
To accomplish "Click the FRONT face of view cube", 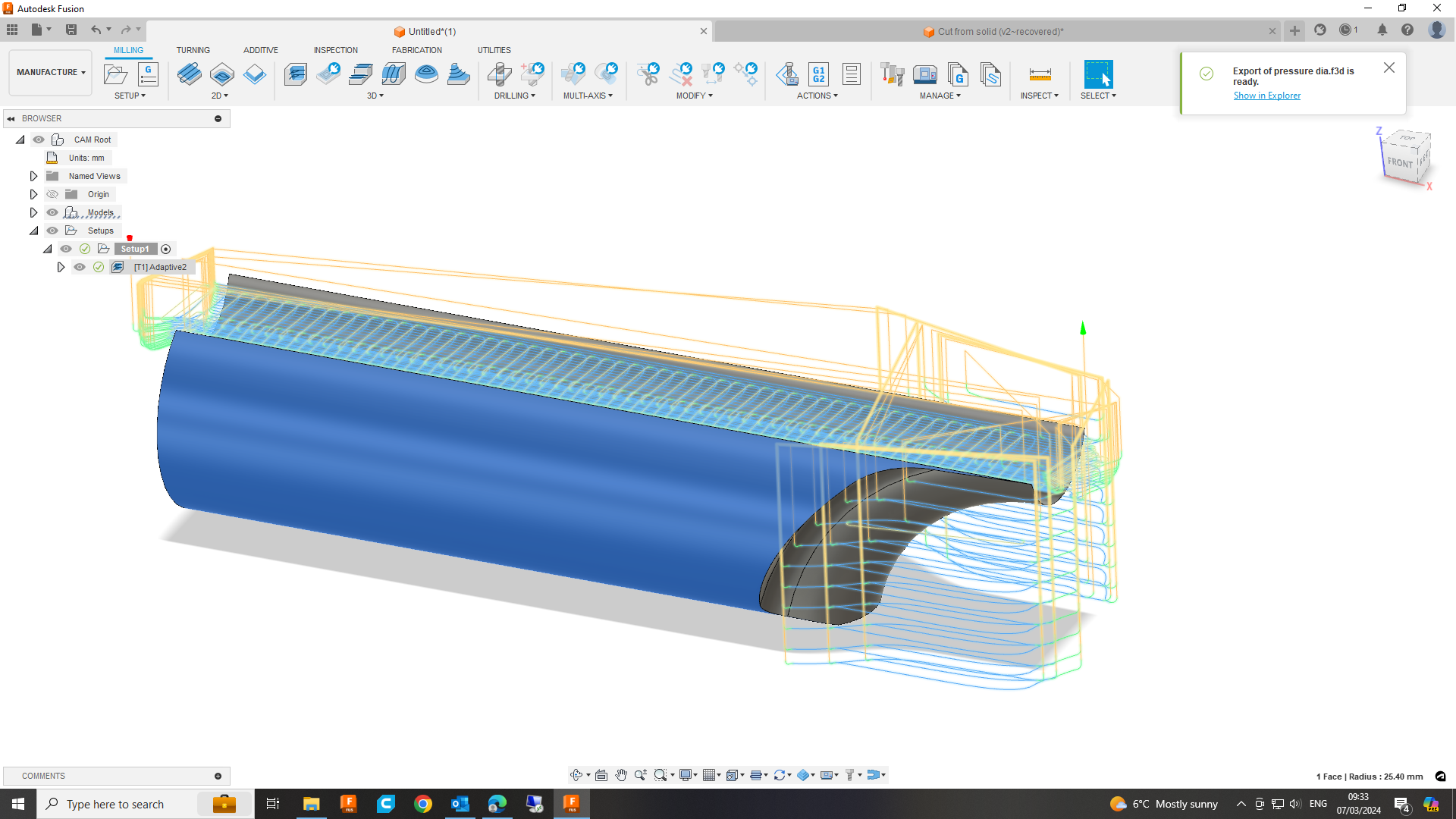I will click(1400, 162).
